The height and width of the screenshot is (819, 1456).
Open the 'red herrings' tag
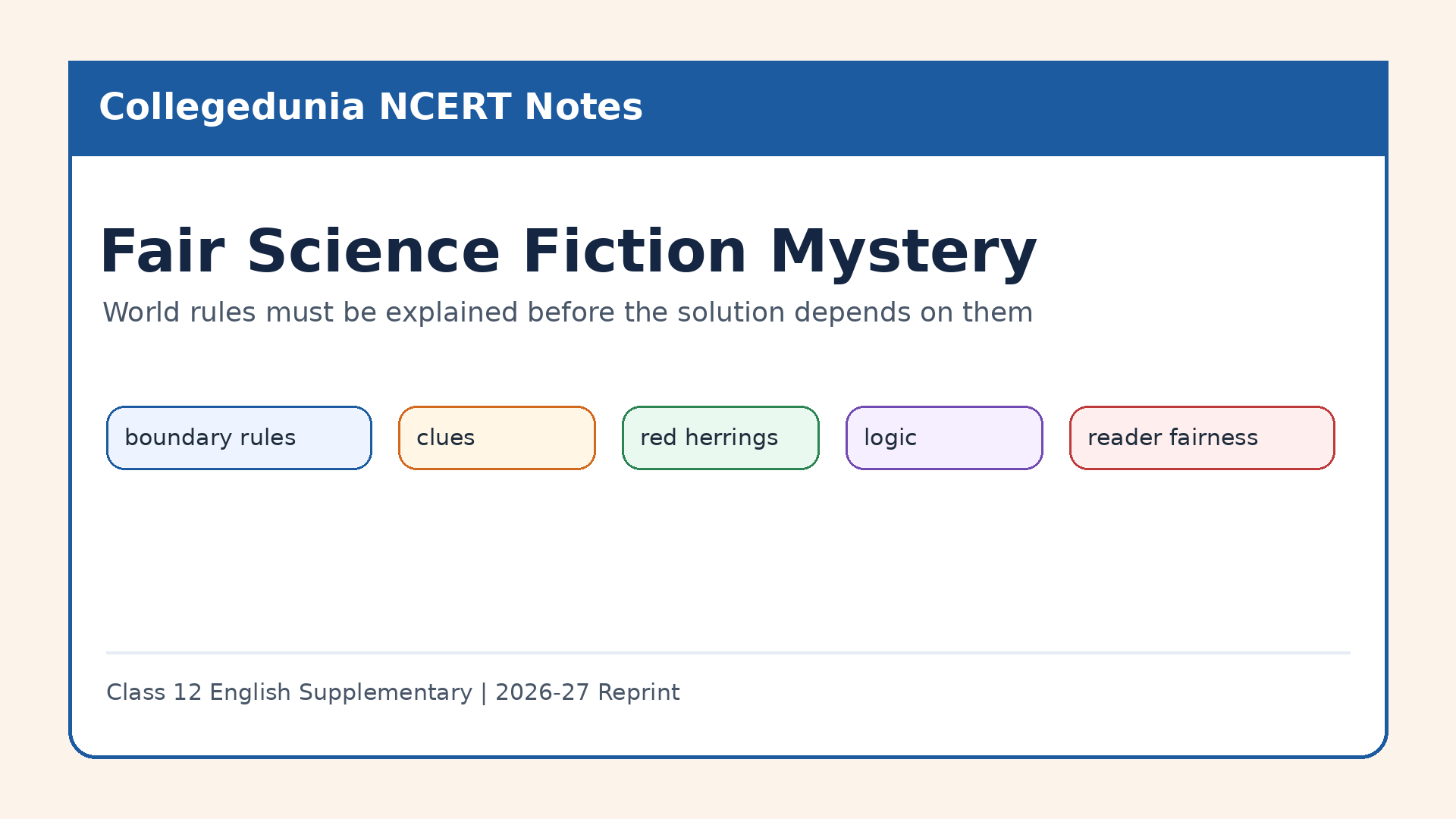point(720,438)
